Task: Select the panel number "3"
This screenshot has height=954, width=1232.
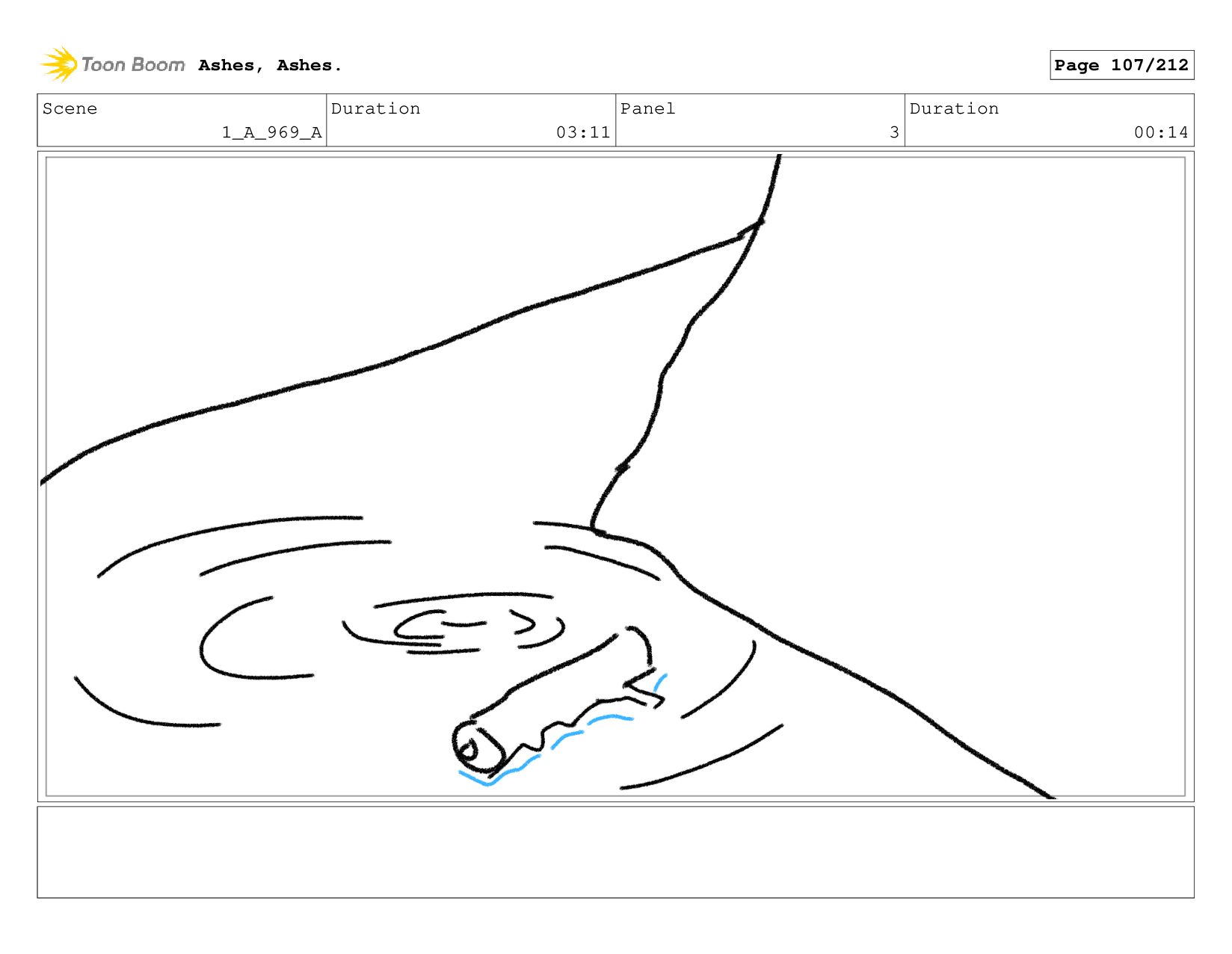Action: pyautogui.click(x=894, y=132)
